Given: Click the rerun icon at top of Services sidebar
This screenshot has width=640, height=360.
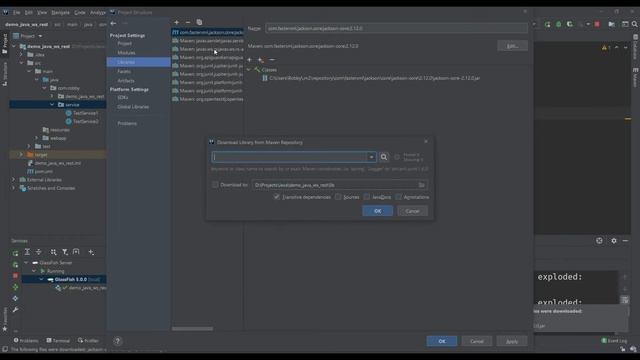Looking at the screenshot, I should point(15,253).
